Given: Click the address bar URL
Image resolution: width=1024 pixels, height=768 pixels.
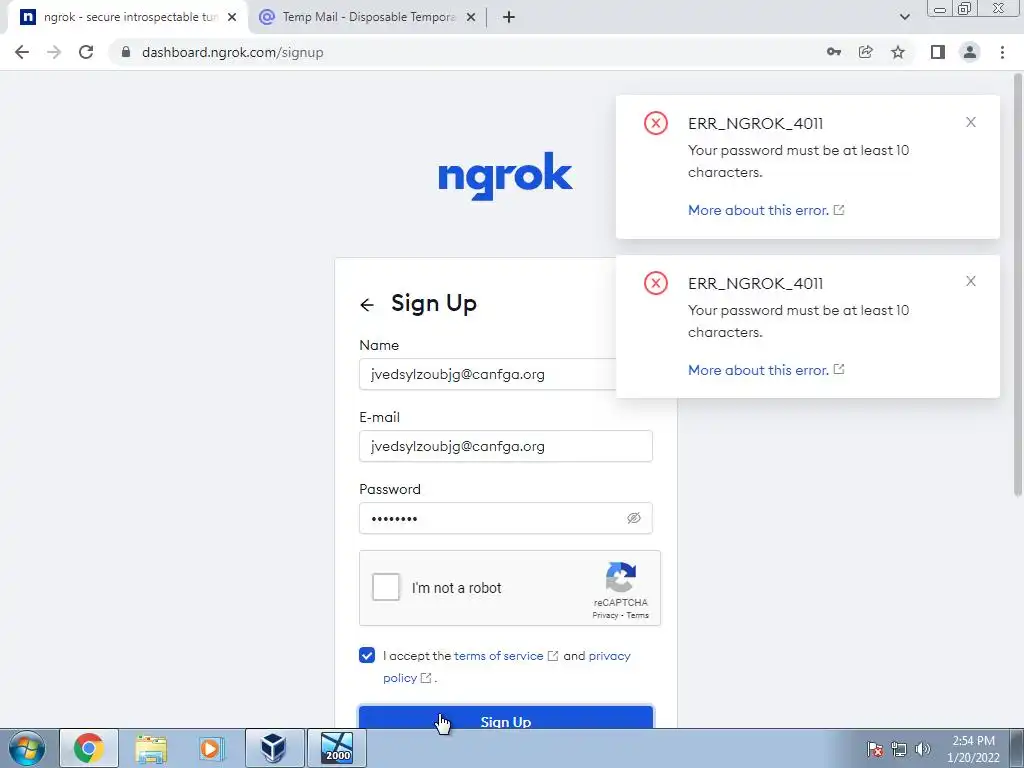Looking at the screenshot, I should pos(232,52).
